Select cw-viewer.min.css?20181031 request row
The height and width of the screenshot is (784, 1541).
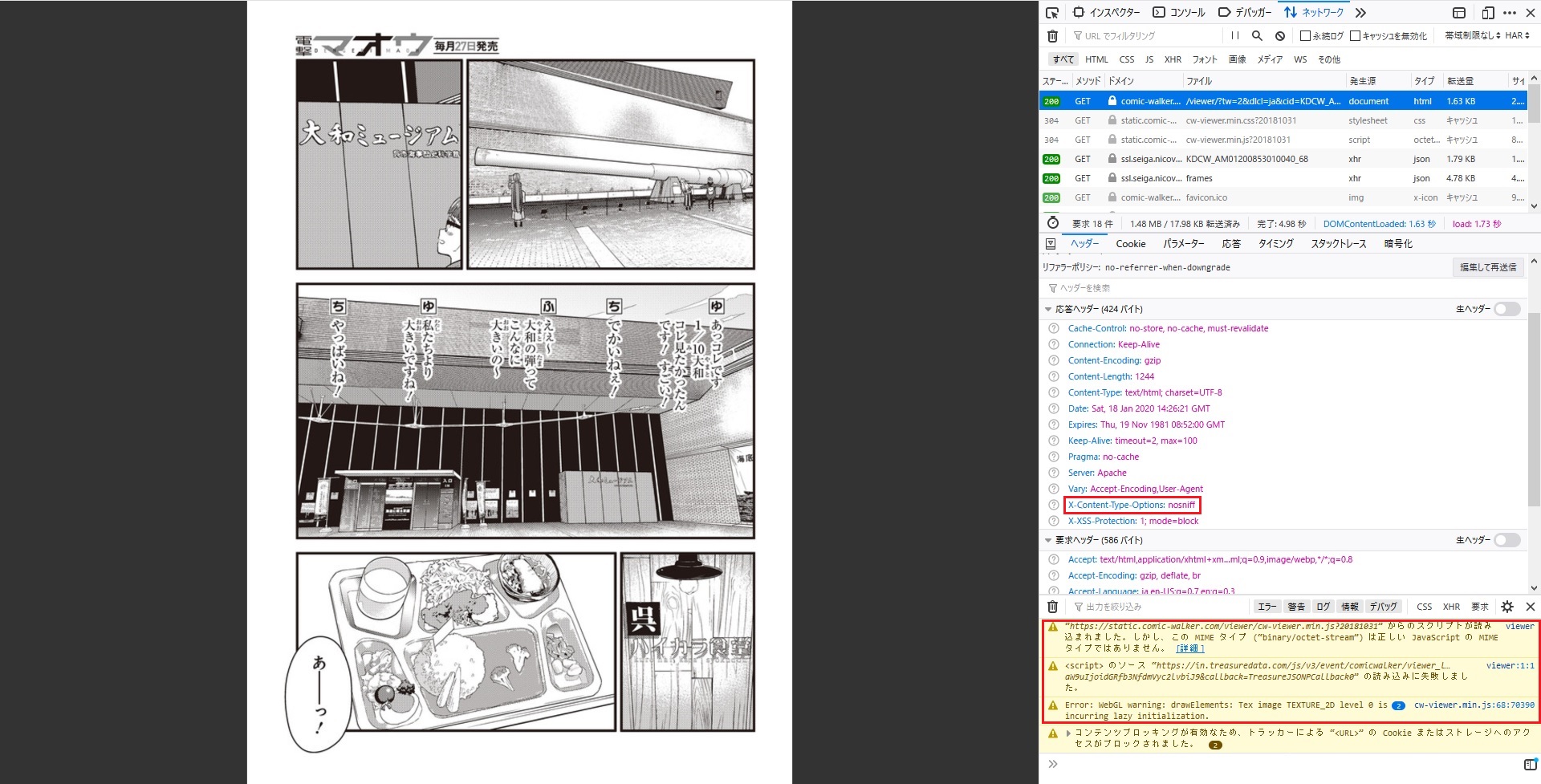[1283, 120]
